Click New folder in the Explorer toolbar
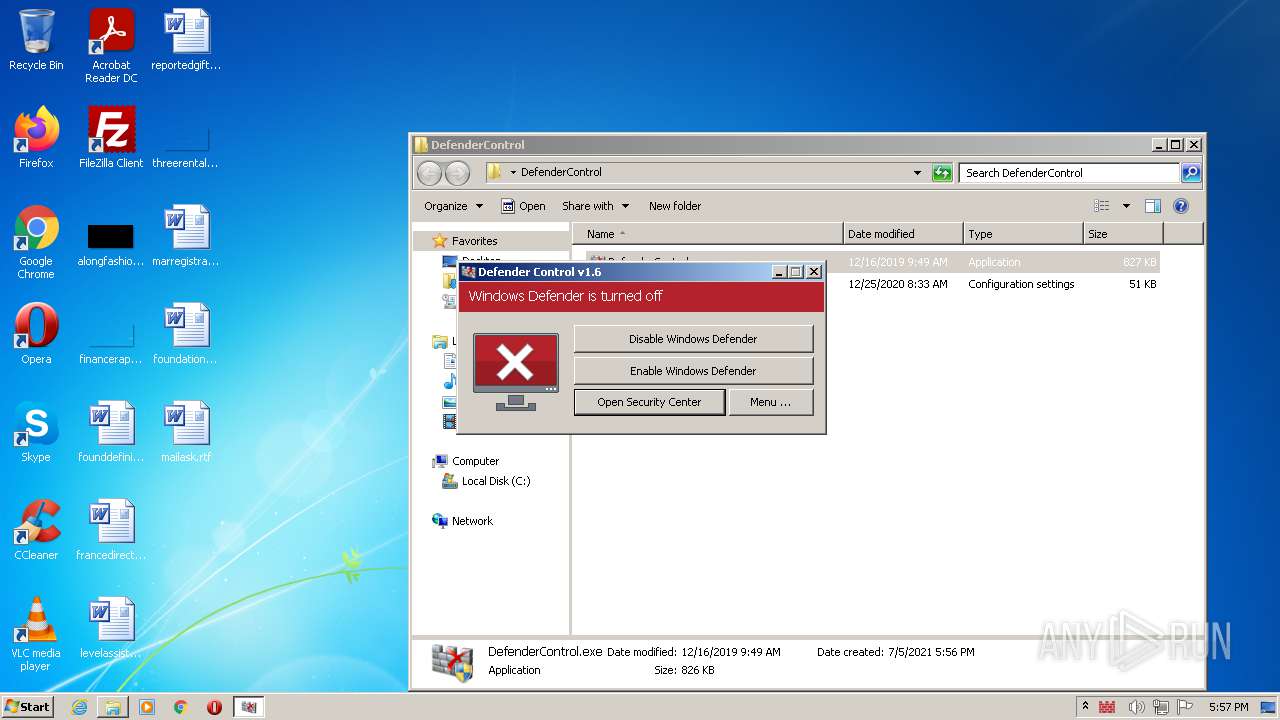Image resolution: width=1280 pixels, height=720 pixels. point(675,206)
